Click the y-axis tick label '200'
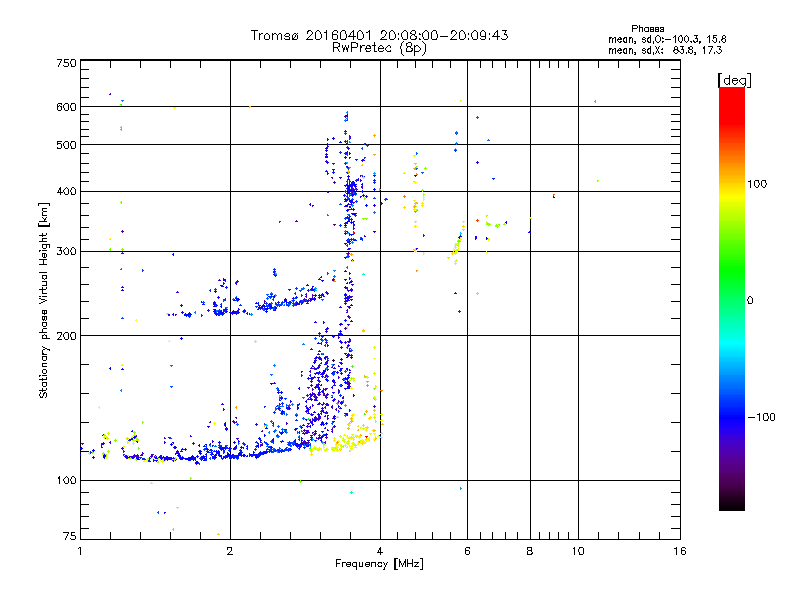This screenshot has height=600, width=800. click(x=67, y=336)
